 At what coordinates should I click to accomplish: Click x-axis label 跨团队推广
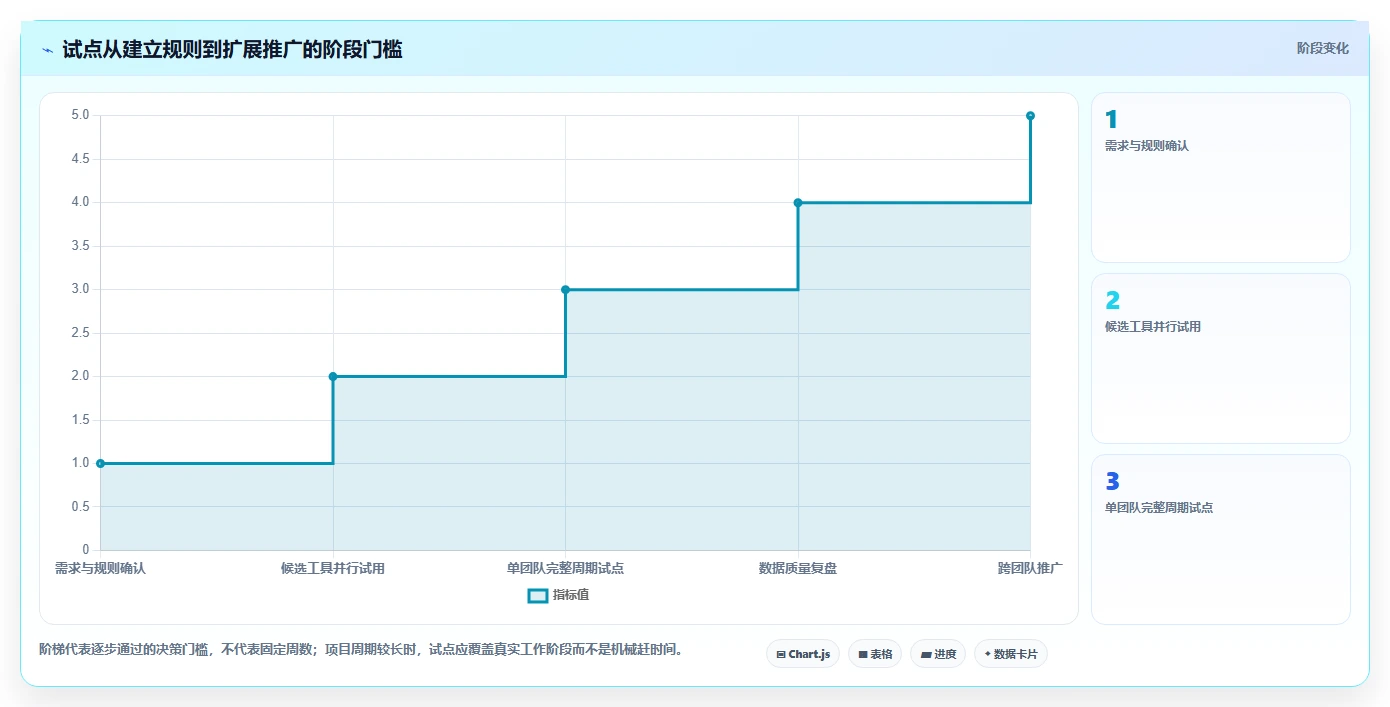pos(1030,568)
